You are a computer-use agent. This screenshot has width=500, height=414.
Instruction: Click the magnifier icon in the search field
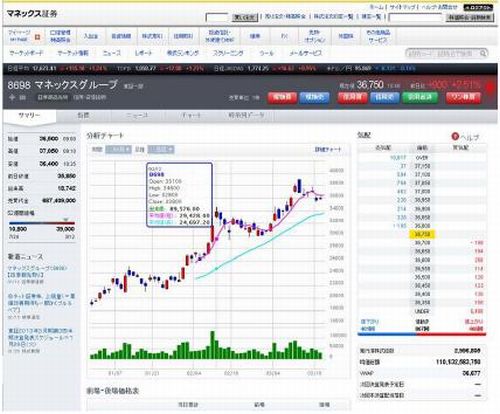483,53
